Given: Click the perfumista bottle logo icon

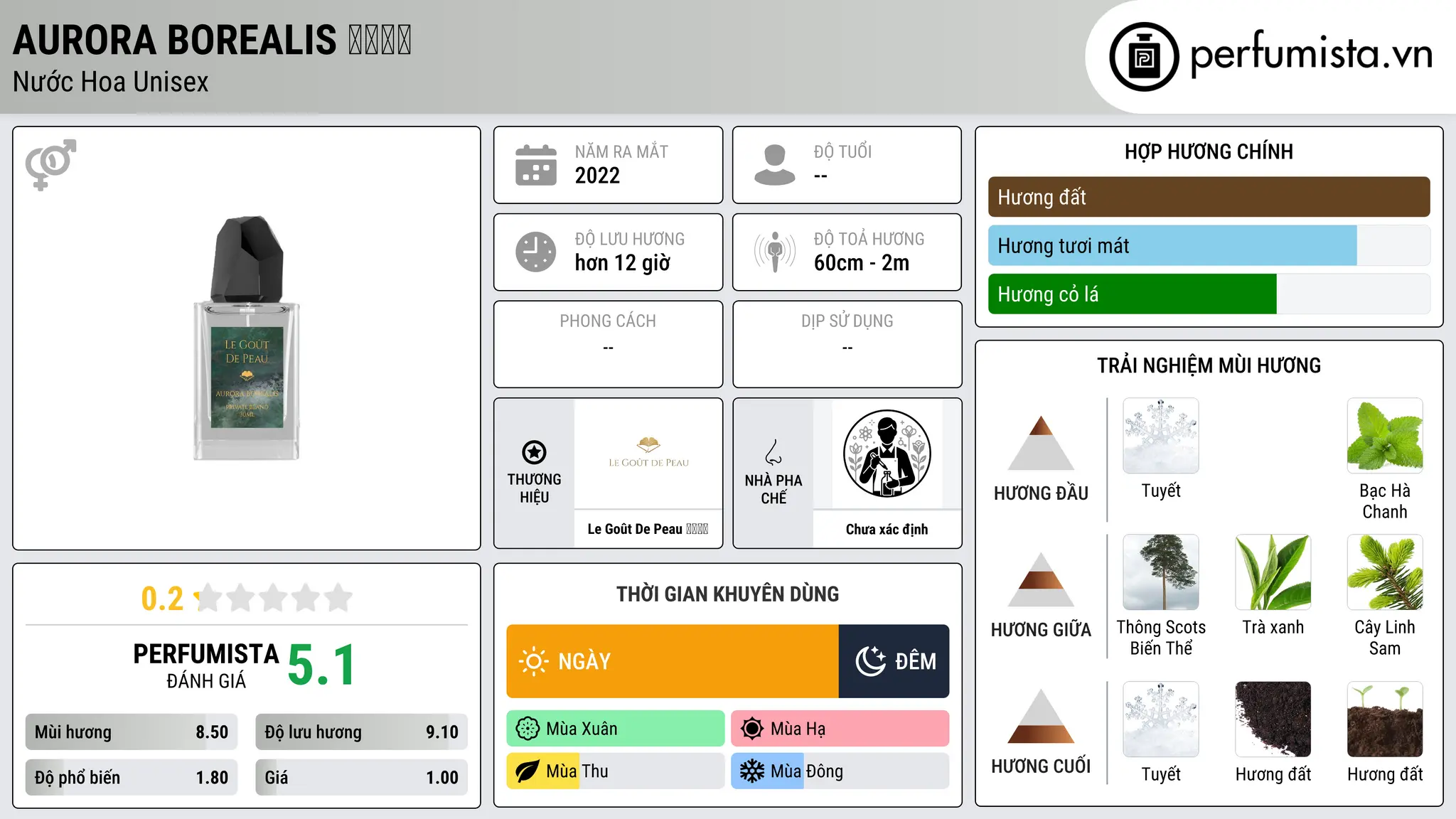Looking at the screenshot, I should click(x=1144, y=57).
